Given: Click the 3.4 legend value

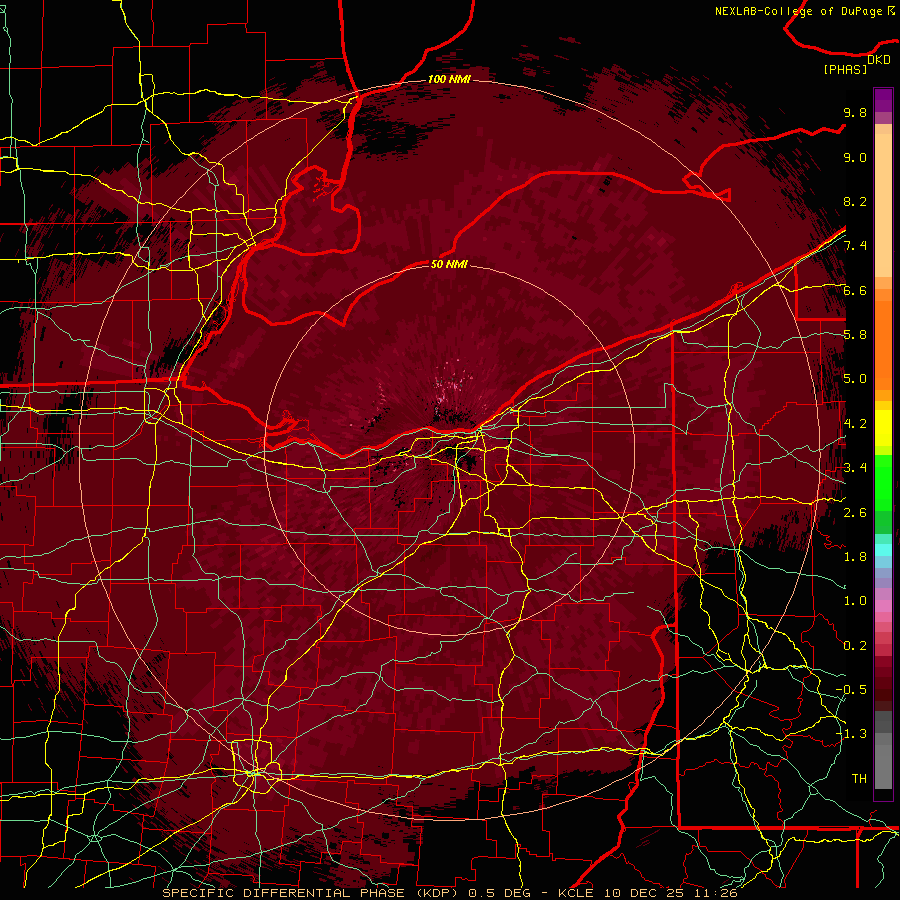Looking at the screenshot, I should [855, 468].
